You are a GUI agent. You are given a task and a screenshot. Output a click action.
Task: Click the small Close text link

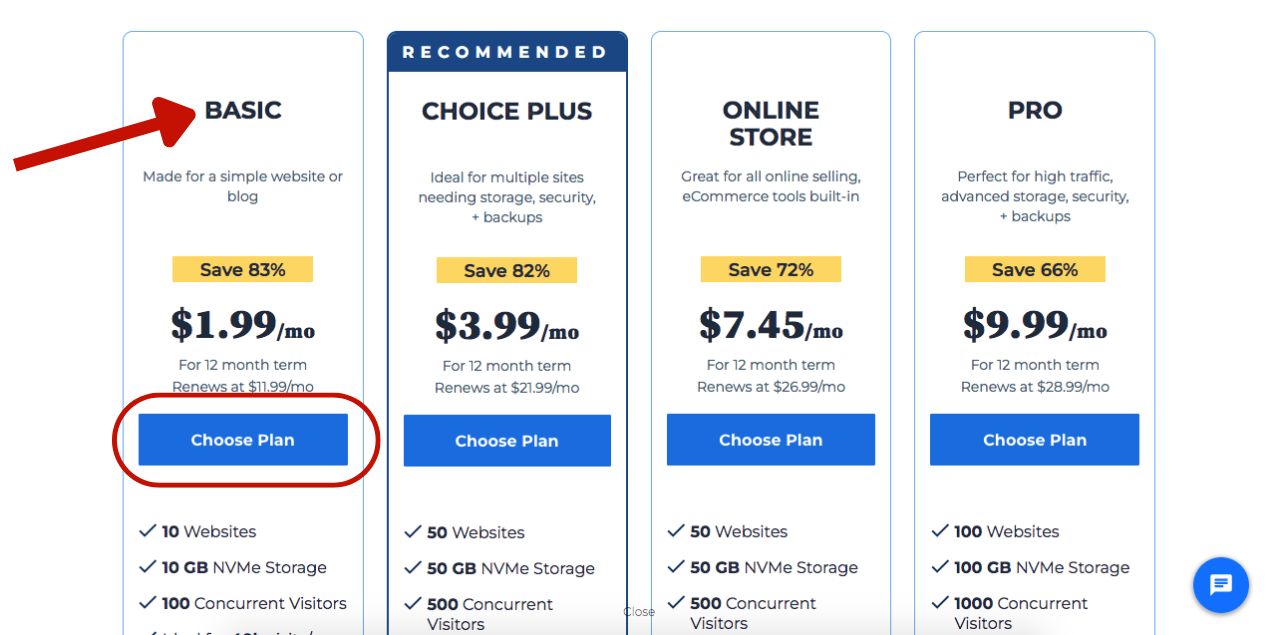click(638, 612)
